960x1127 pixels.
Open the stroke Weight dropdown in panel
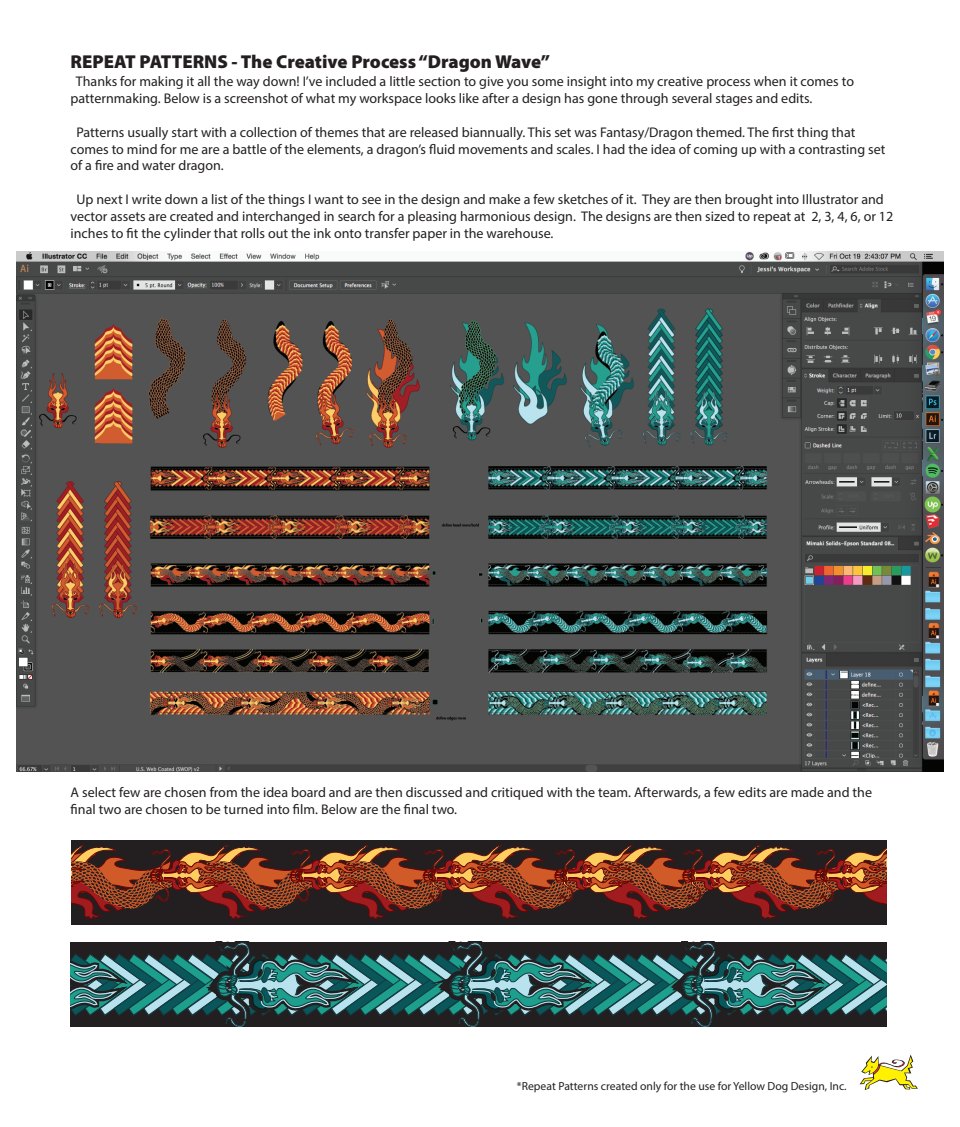[877, 390]
